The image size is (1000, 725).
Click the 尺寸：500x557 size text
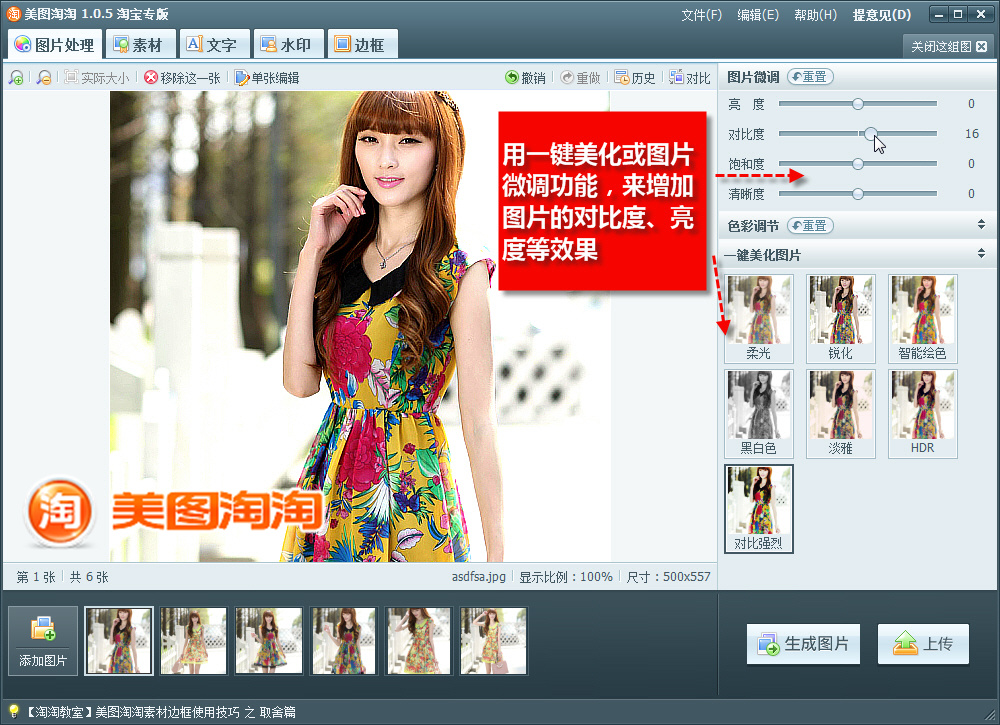pos(668,576)
